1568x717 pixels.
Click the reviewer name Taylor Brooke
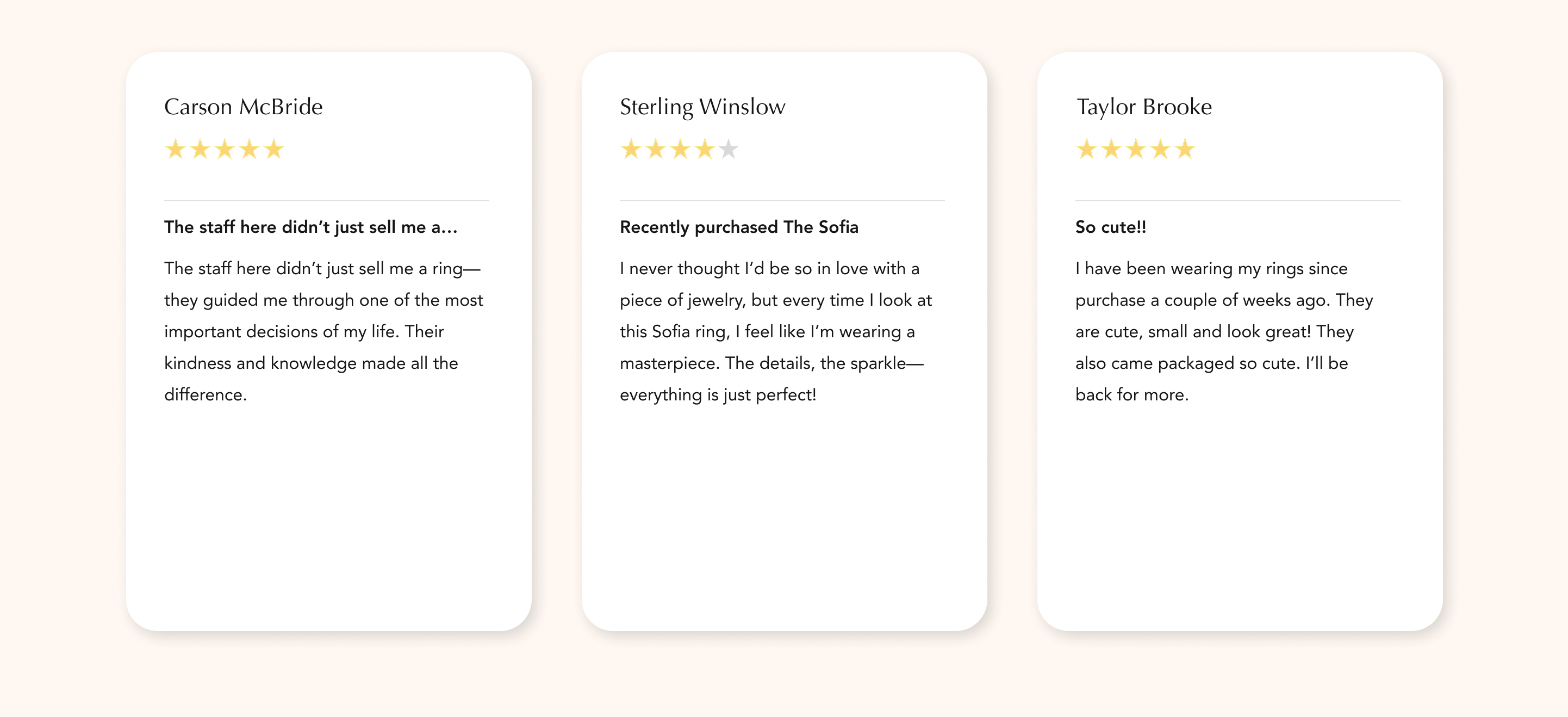pyautogui.click(x=1144, y=107)
